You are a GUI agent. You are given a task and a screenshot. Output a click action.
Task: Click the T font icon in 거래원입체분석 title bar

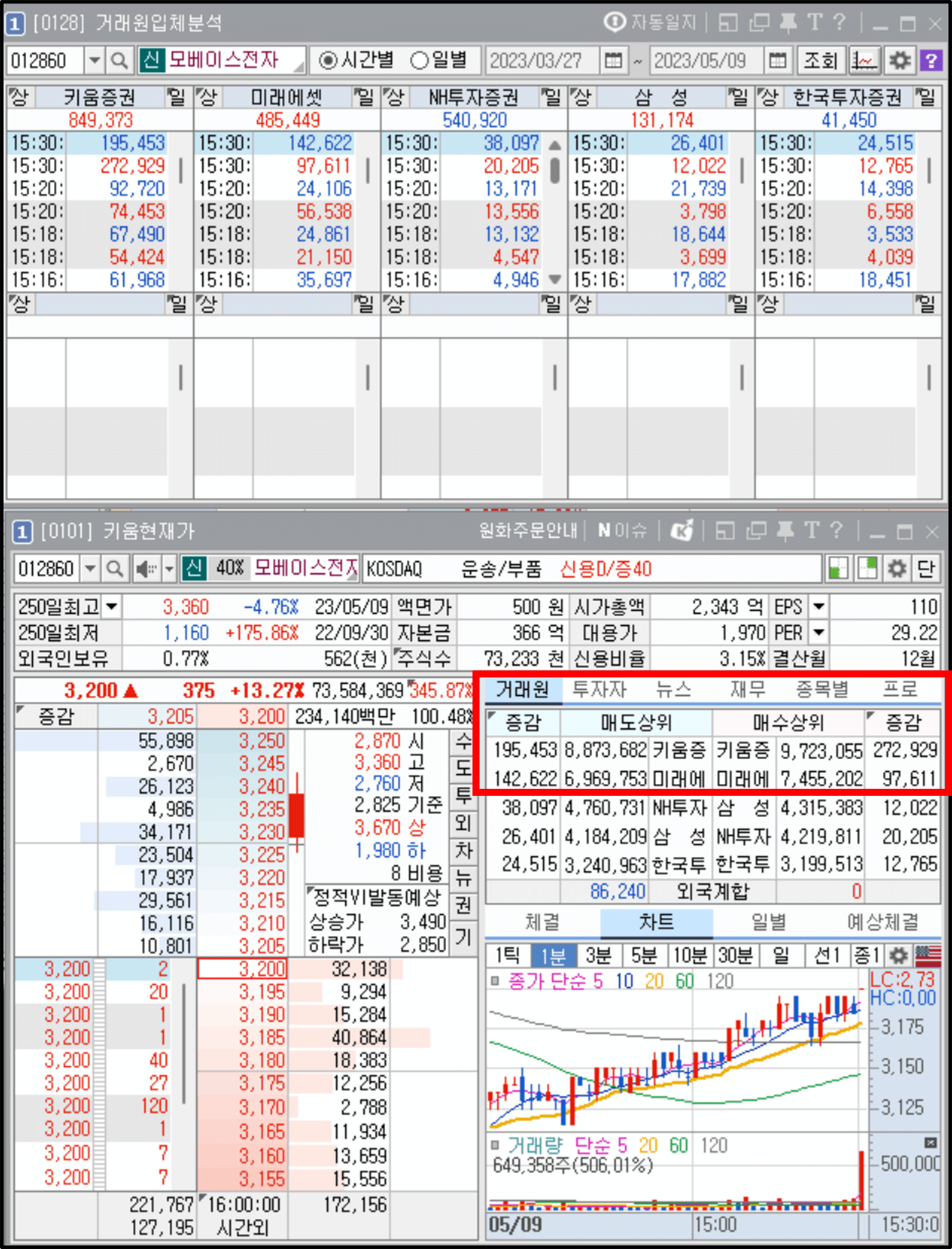point(814,22)
